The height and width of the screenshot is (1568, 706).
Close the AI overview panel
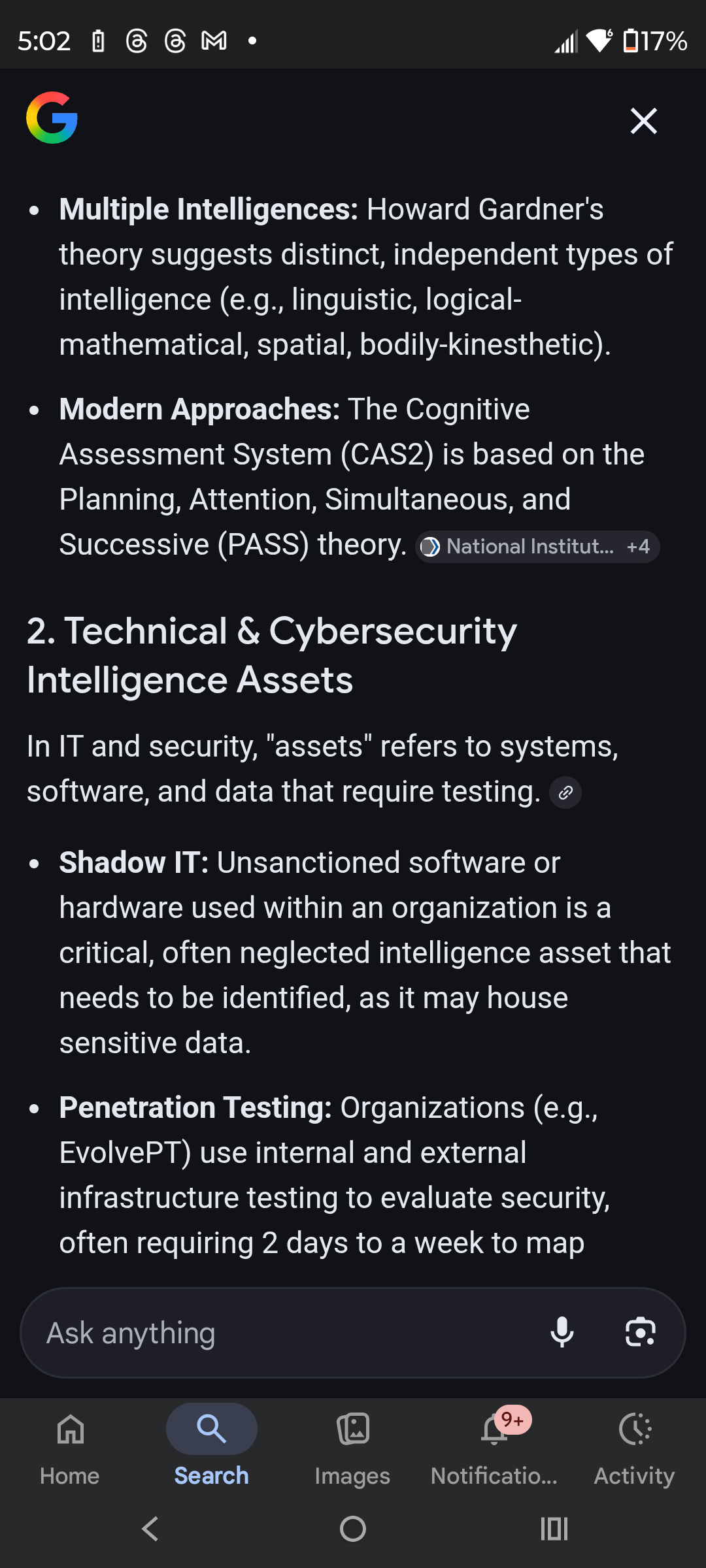[x=643, y=121]
